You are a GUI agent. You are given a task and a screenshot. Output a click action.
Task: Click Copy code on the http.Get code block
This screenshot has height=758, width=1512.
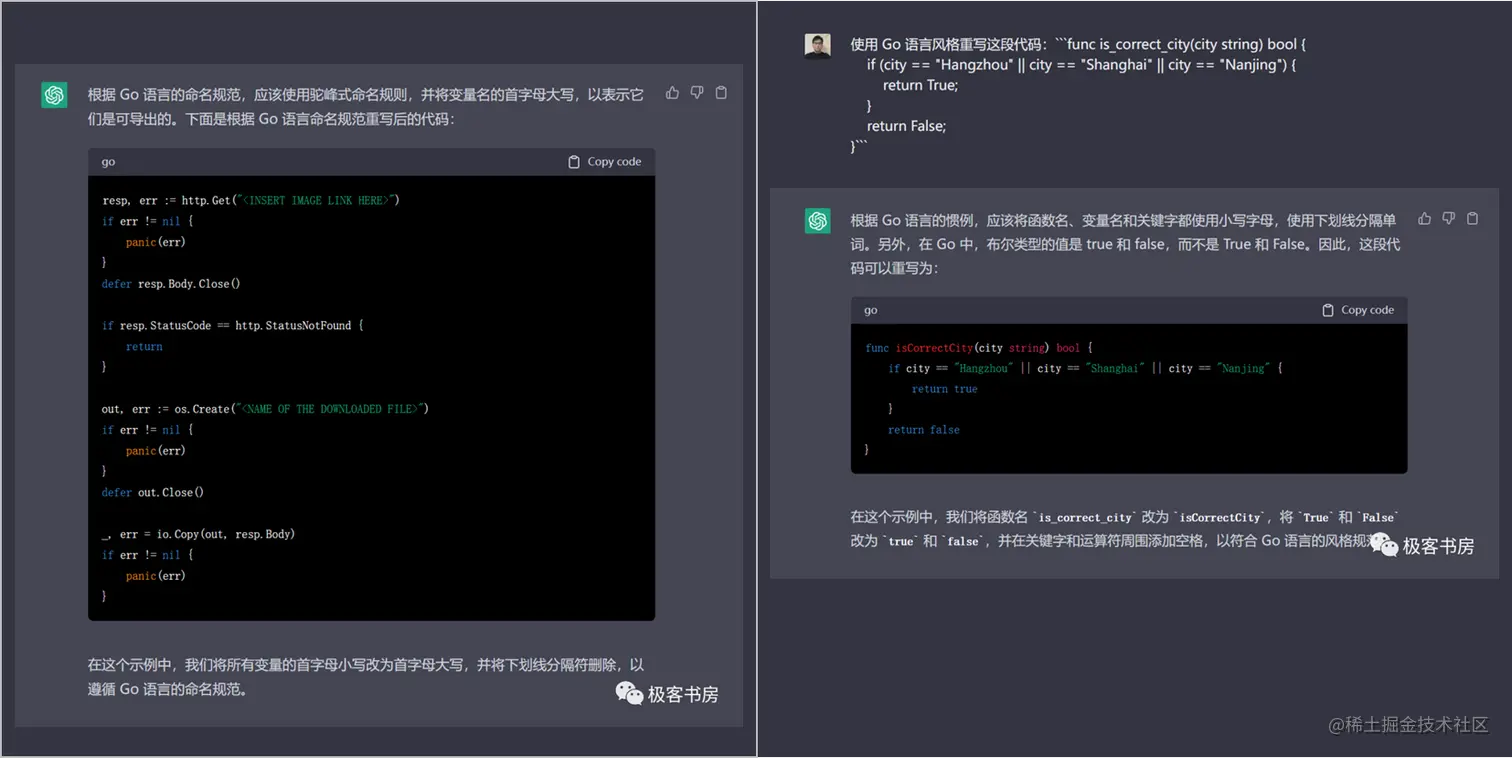tap(604, 162)
